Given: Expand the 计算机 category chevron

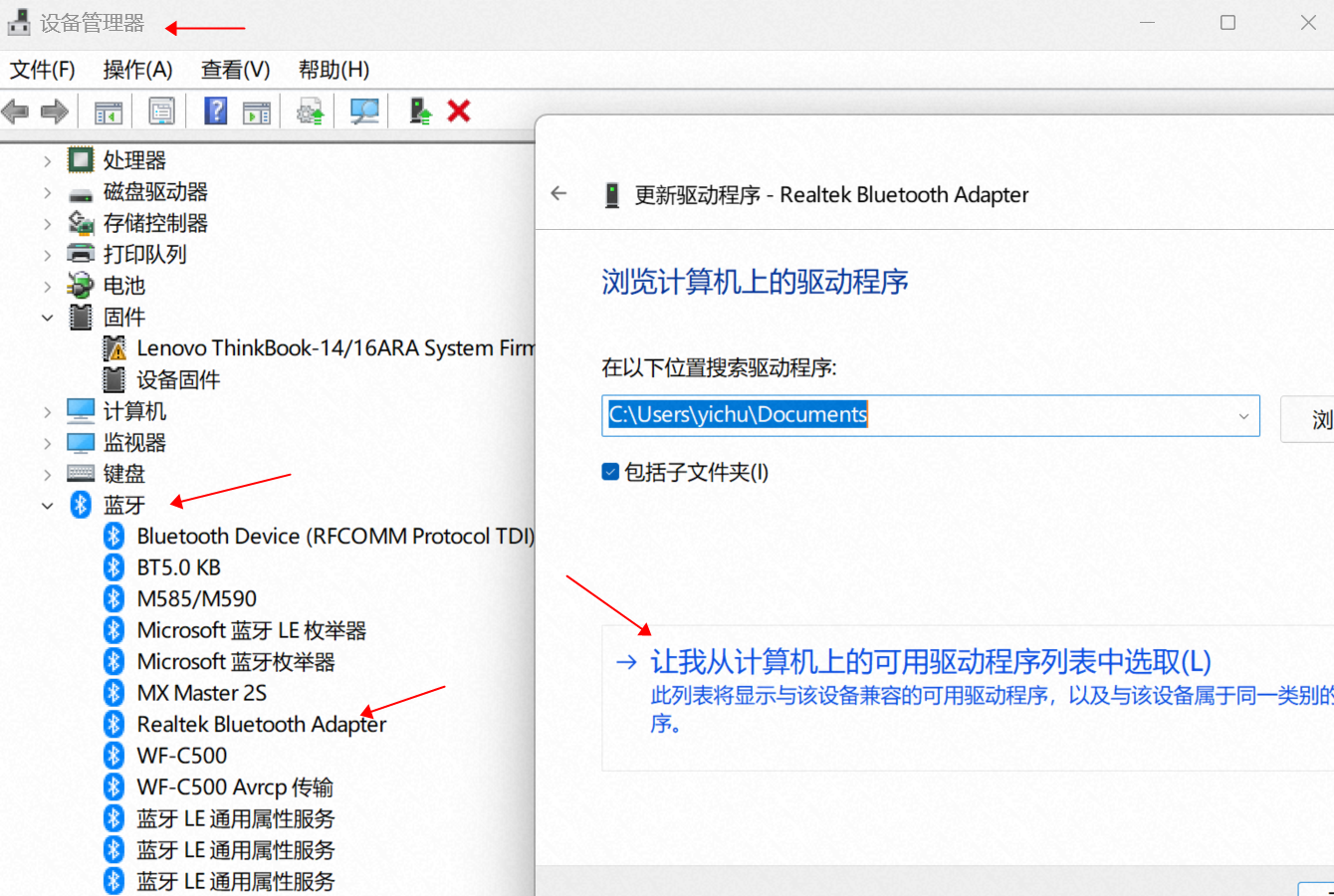Looking at the screenshot, I should pos(47,411).
